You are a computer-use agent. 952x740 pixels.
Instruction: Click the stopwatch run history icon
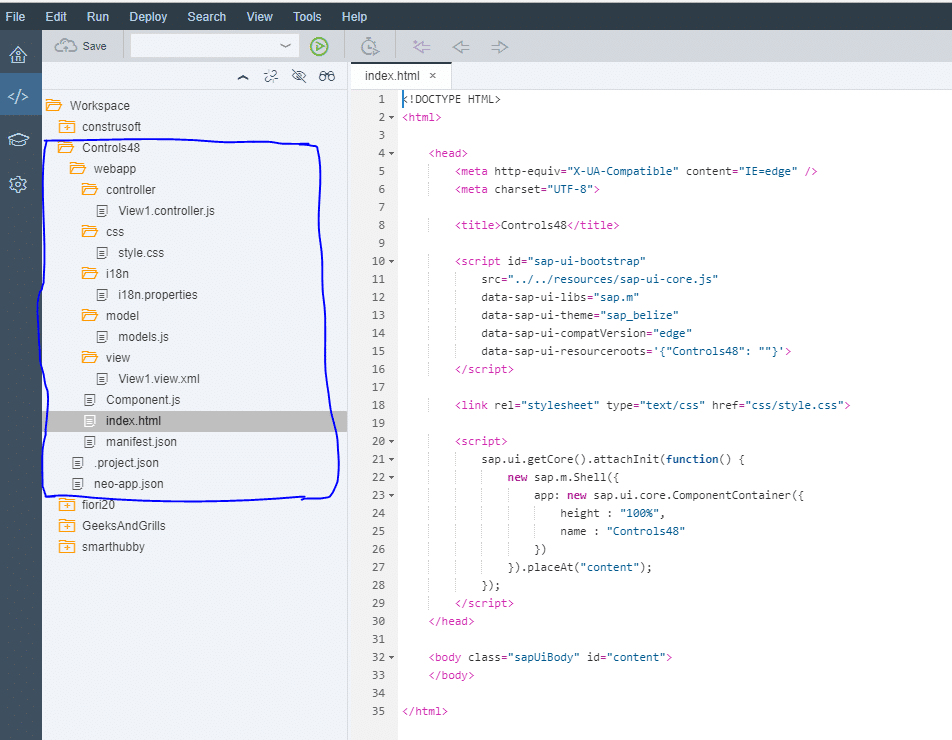coord(369,46)
